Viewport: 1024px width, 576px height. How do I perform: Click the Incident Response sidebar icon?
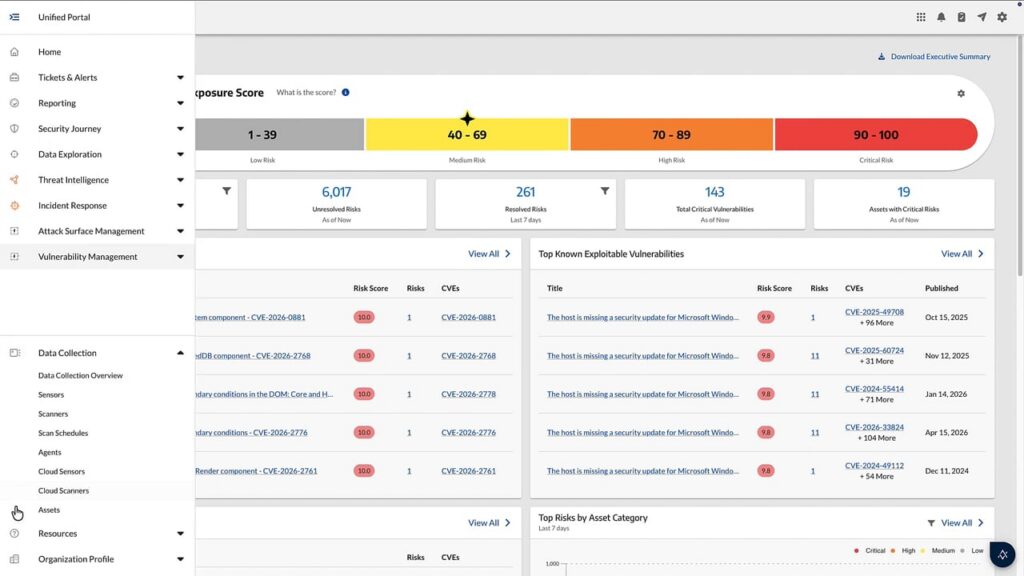coord(14,205)
